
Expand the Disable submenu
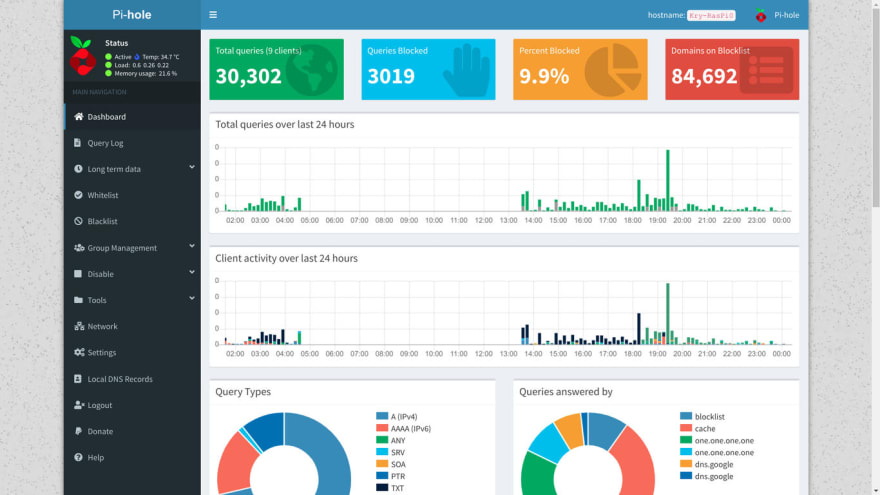tap(132, 274)
